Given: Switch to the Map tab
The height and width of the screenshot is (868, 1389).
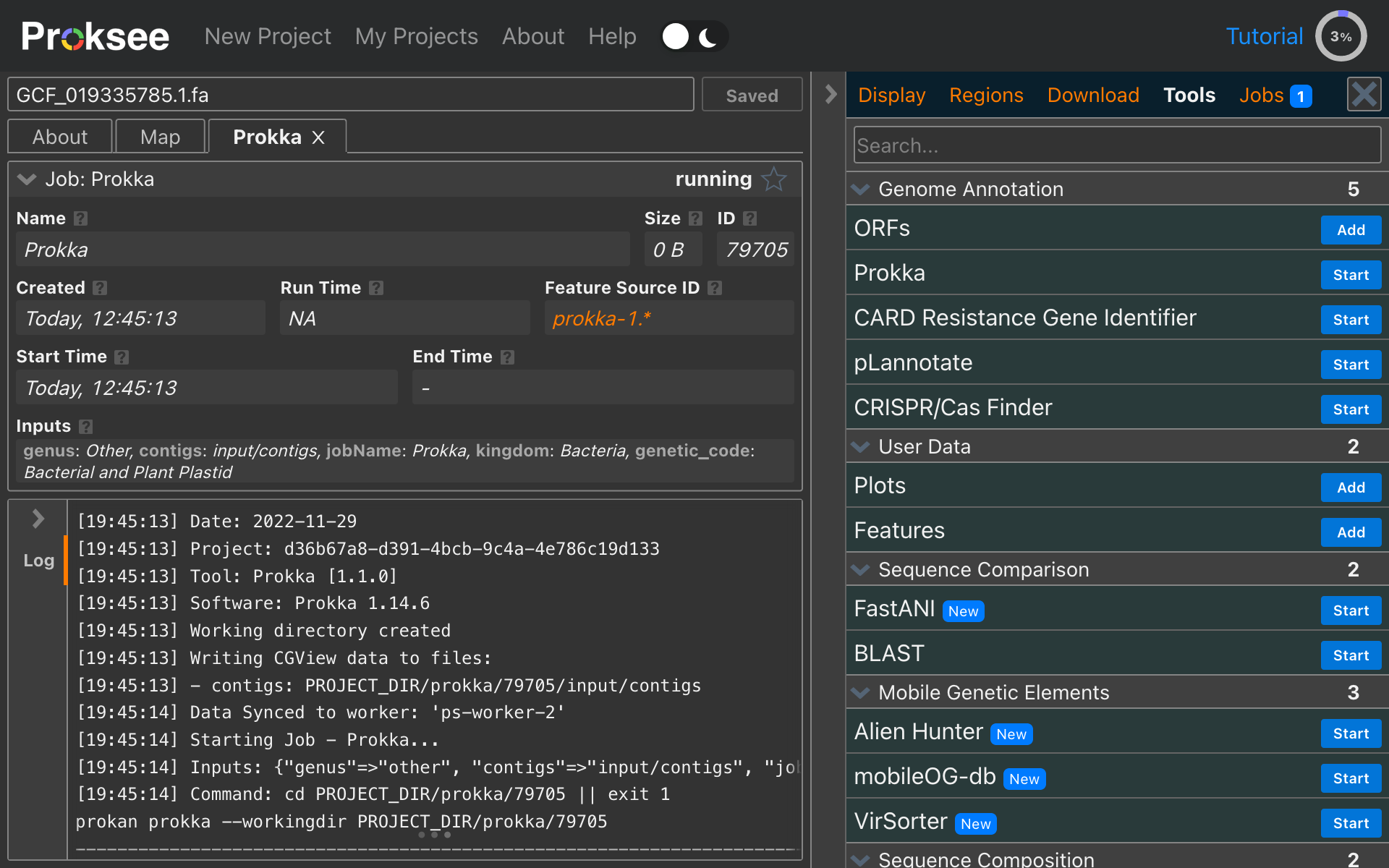Looking at the screenshot, I should (x=160, y=137).
